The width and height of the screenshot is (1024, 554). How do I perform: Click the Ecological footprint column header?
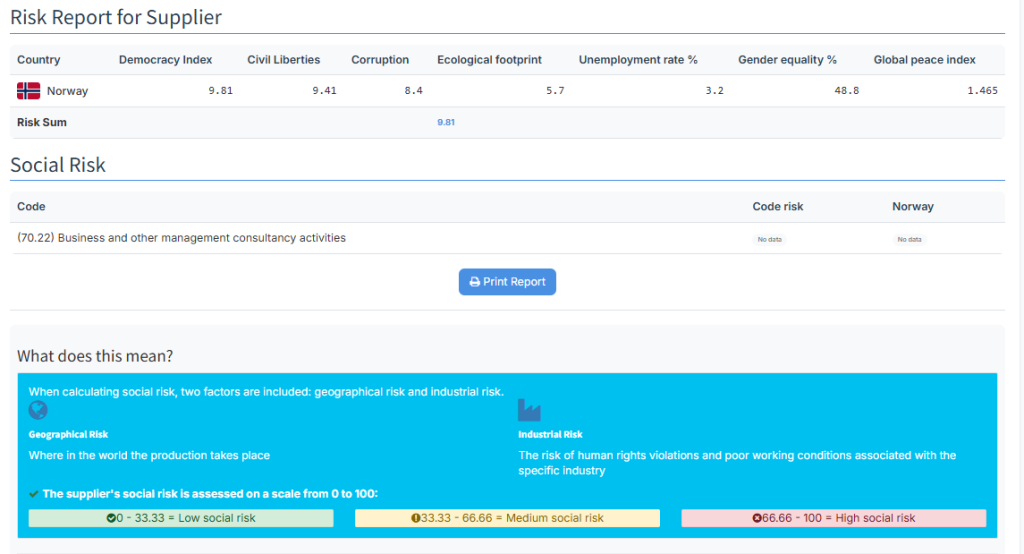489,60
